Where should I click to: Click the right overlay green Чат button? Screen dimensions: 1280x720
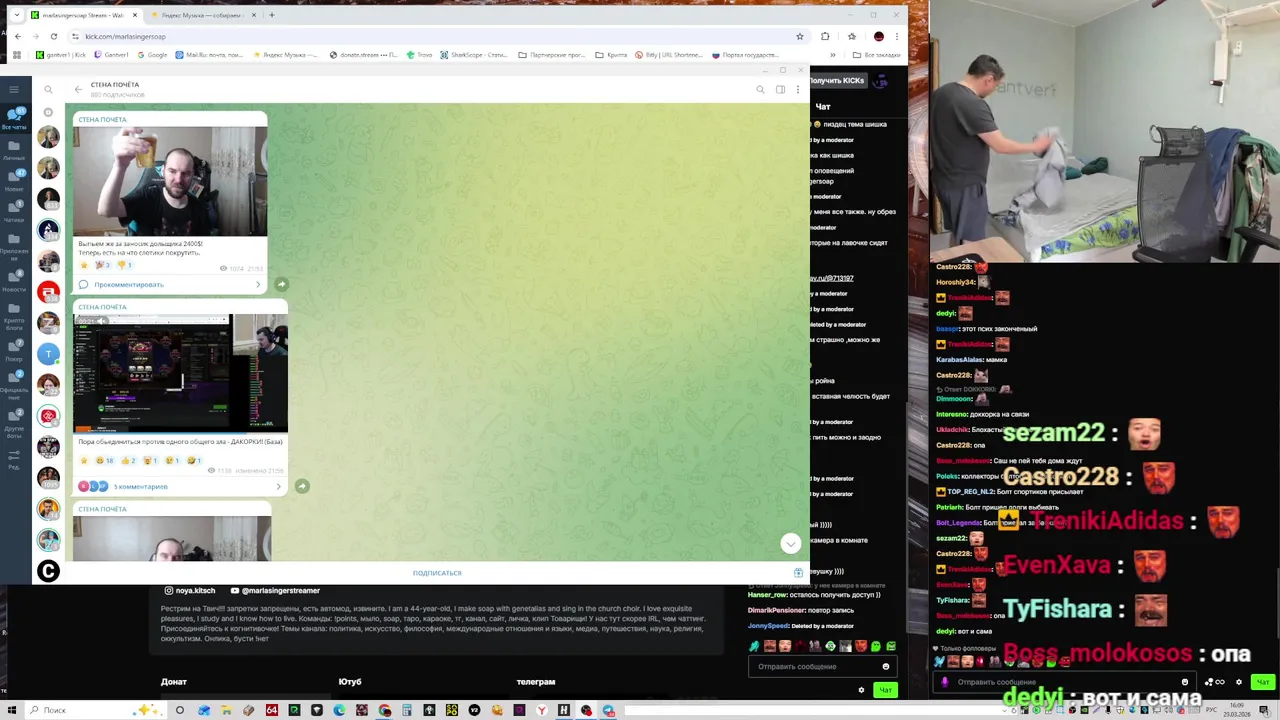click(1262, 682)
